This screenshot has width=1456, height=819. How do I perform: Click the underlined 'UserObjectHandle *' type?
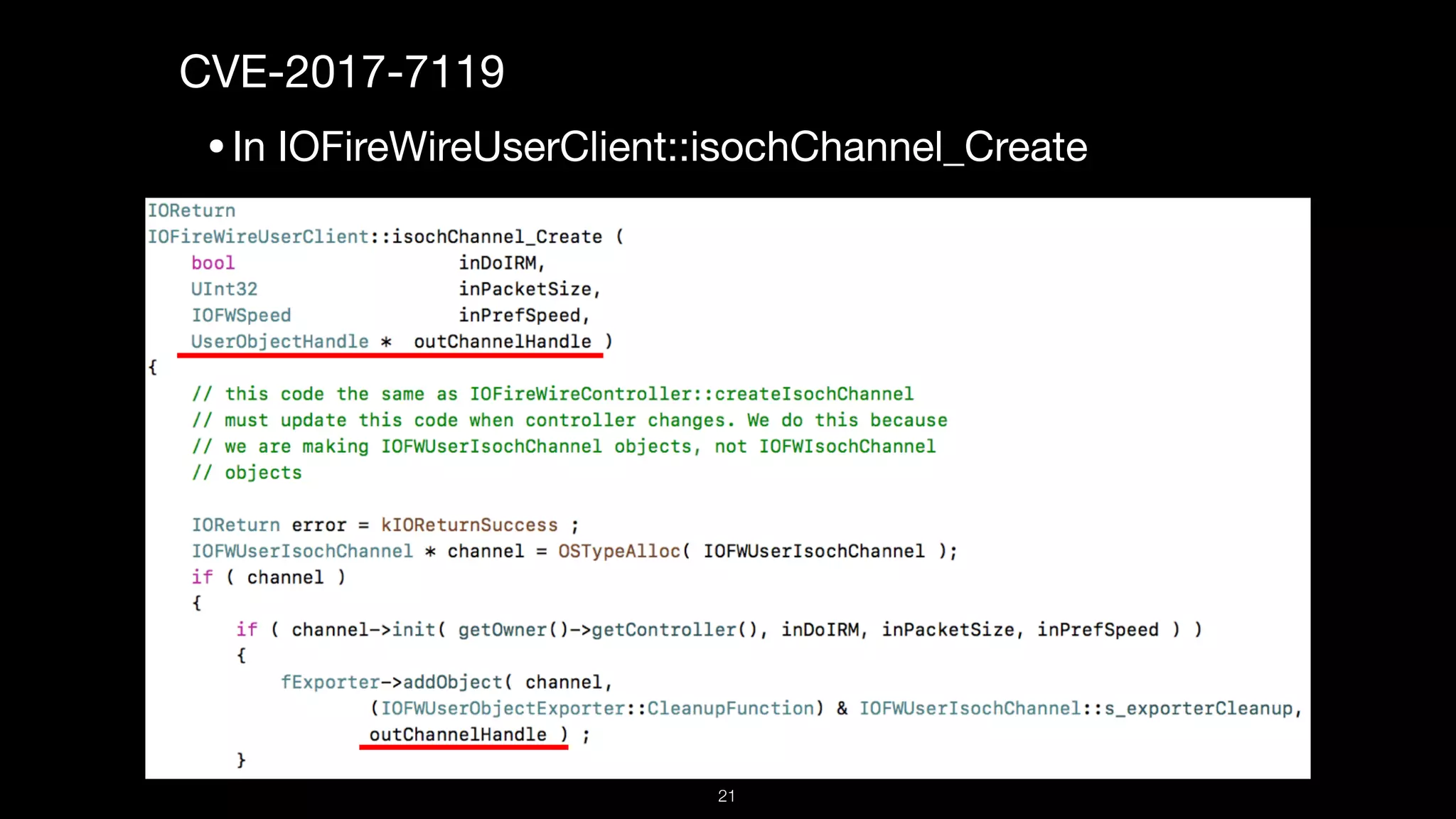pyautogui.click(x=291, y=342)
